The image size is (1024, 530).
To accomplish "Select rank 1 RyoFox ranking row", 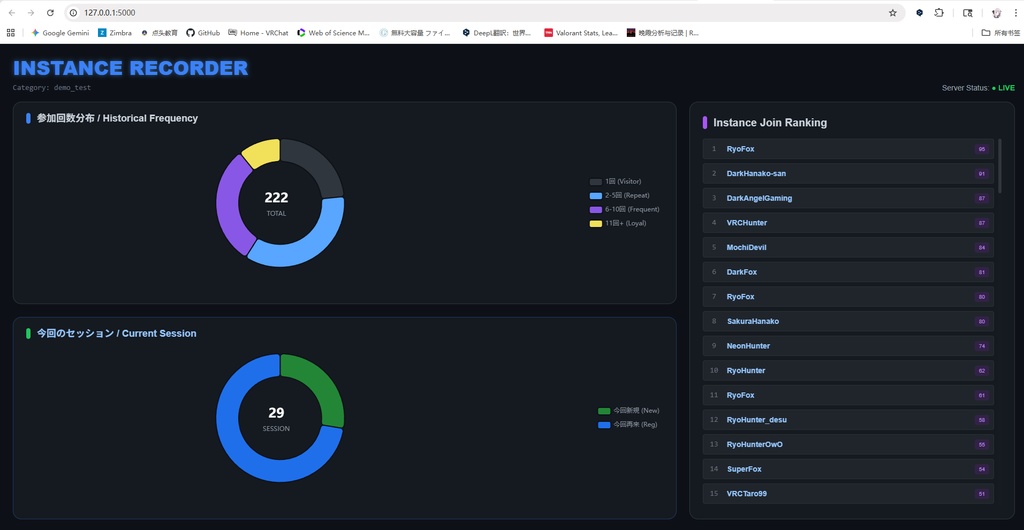I will pyautogui.click(x=848, y=149).
